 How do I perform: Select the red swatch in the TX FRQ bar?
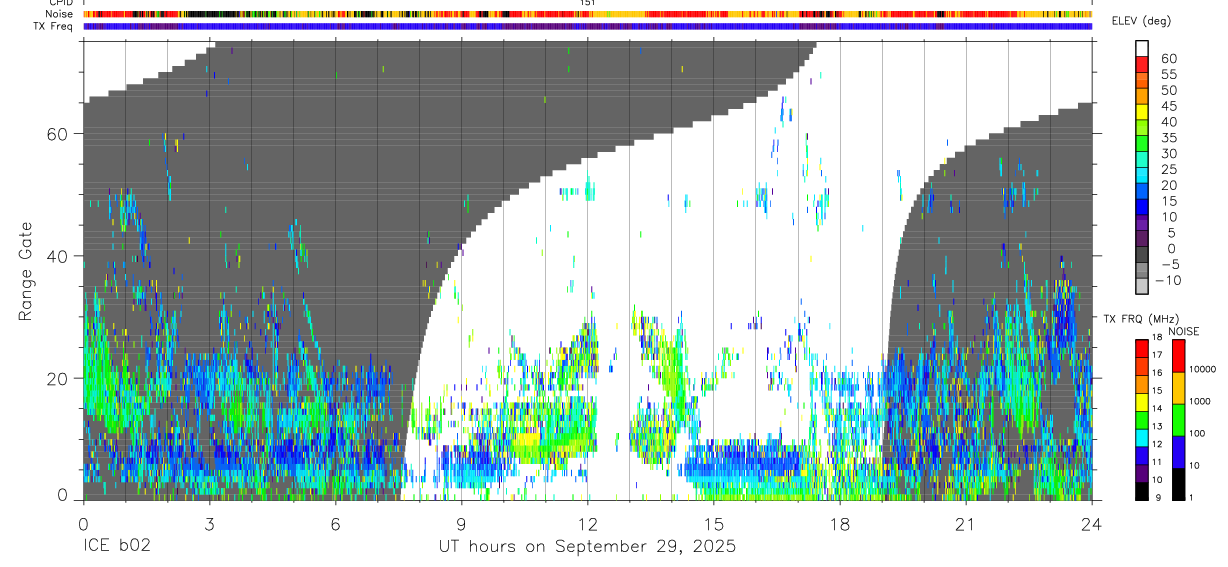(1142, 348)
